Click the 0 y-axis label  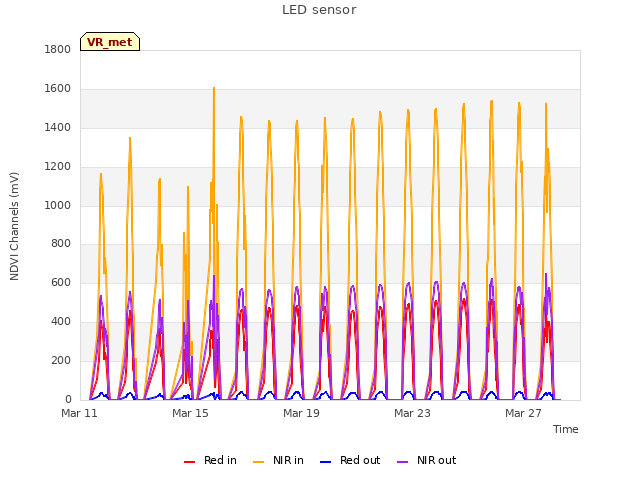68,399
